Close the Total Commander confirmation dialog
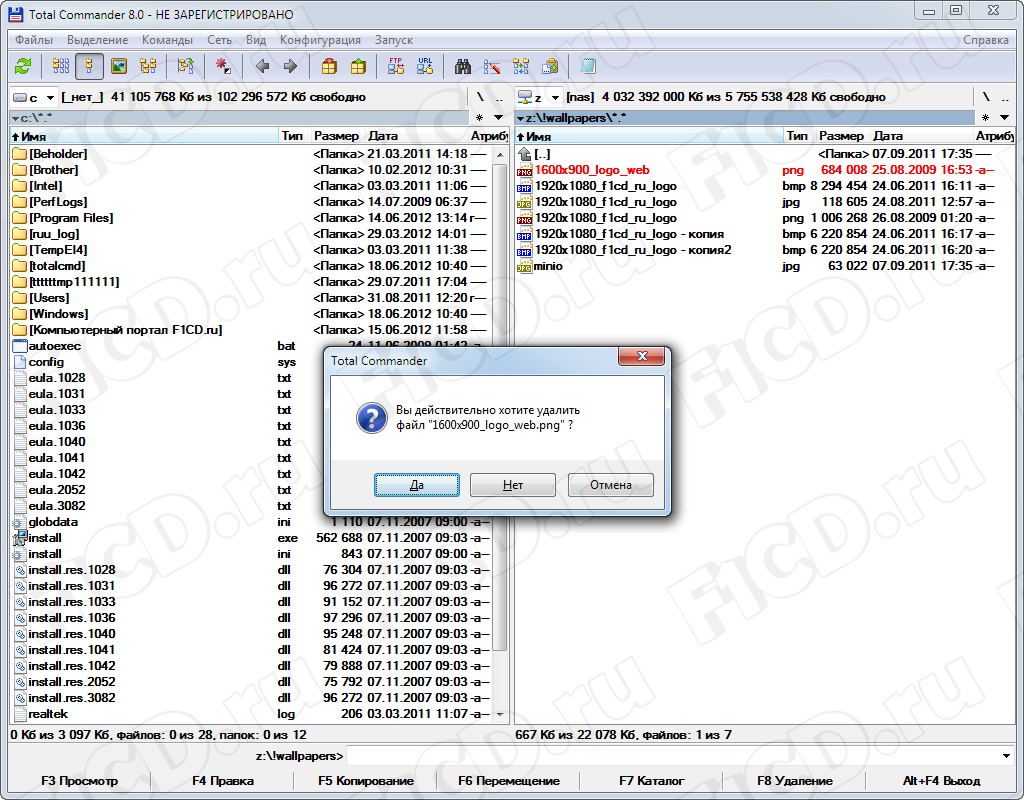Screen dimensions: 1024x800 tap(641, 356)
